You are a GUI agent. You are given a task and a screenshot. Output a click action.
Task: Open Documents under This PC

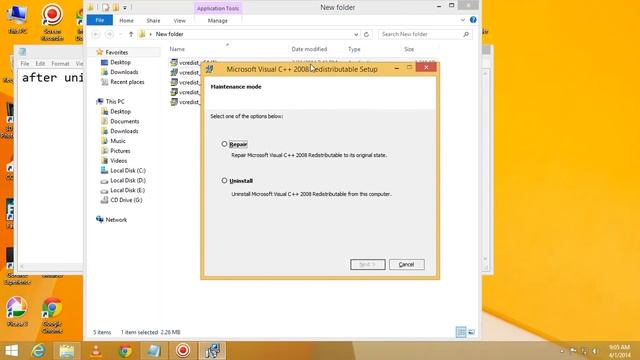tap(124, 121)
